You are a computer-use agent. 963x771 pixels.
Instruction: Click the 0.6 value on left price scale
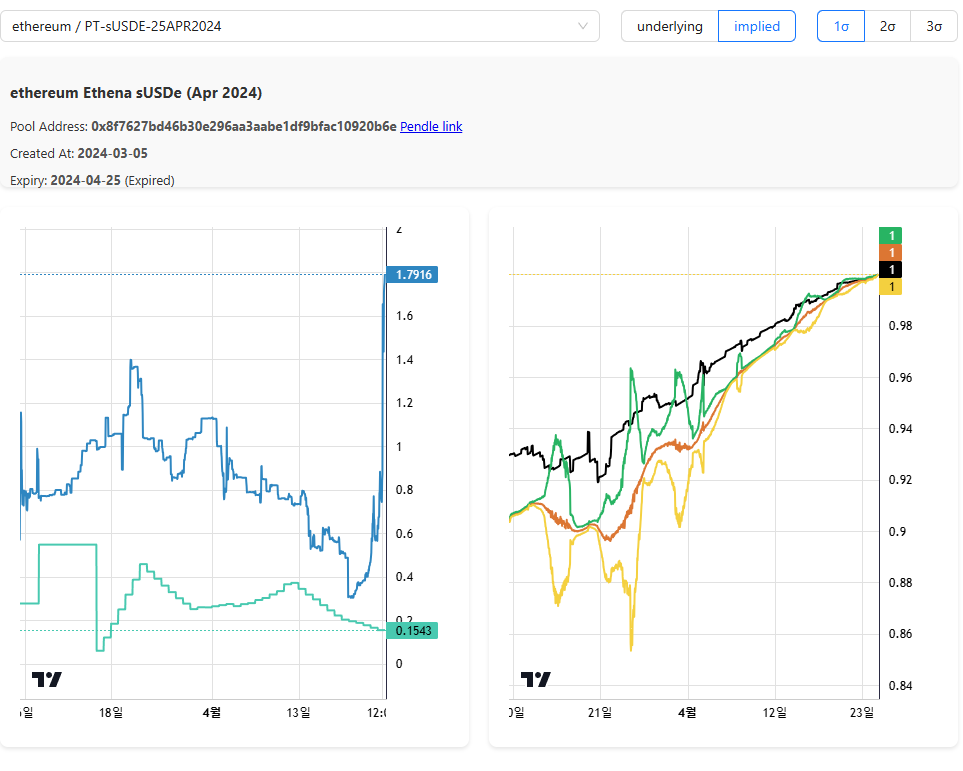click(405, 533)
